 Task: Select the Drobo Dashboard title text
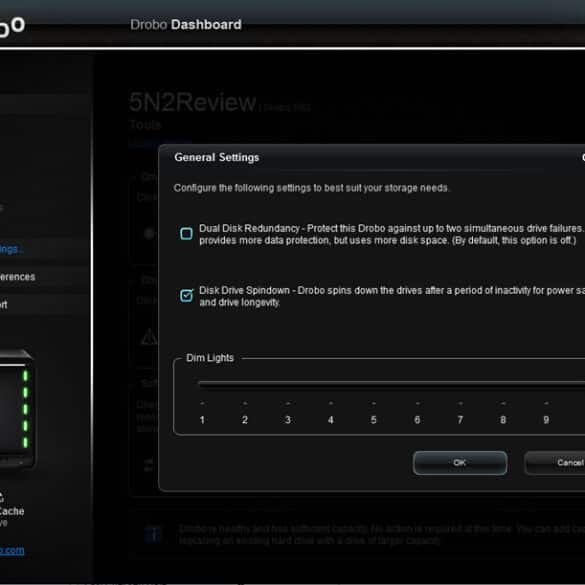pyautogui.click(x=186, y=25)
